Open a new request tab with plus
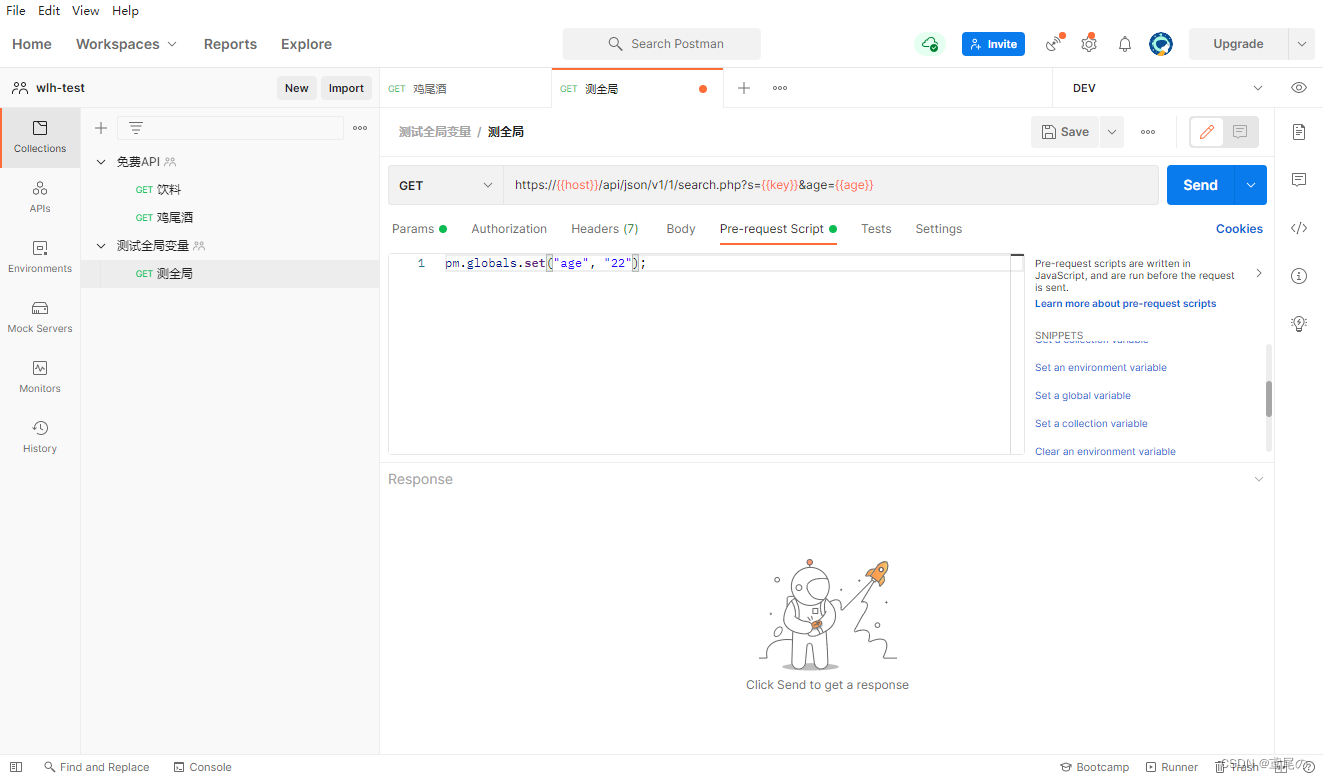 (744, 88)
